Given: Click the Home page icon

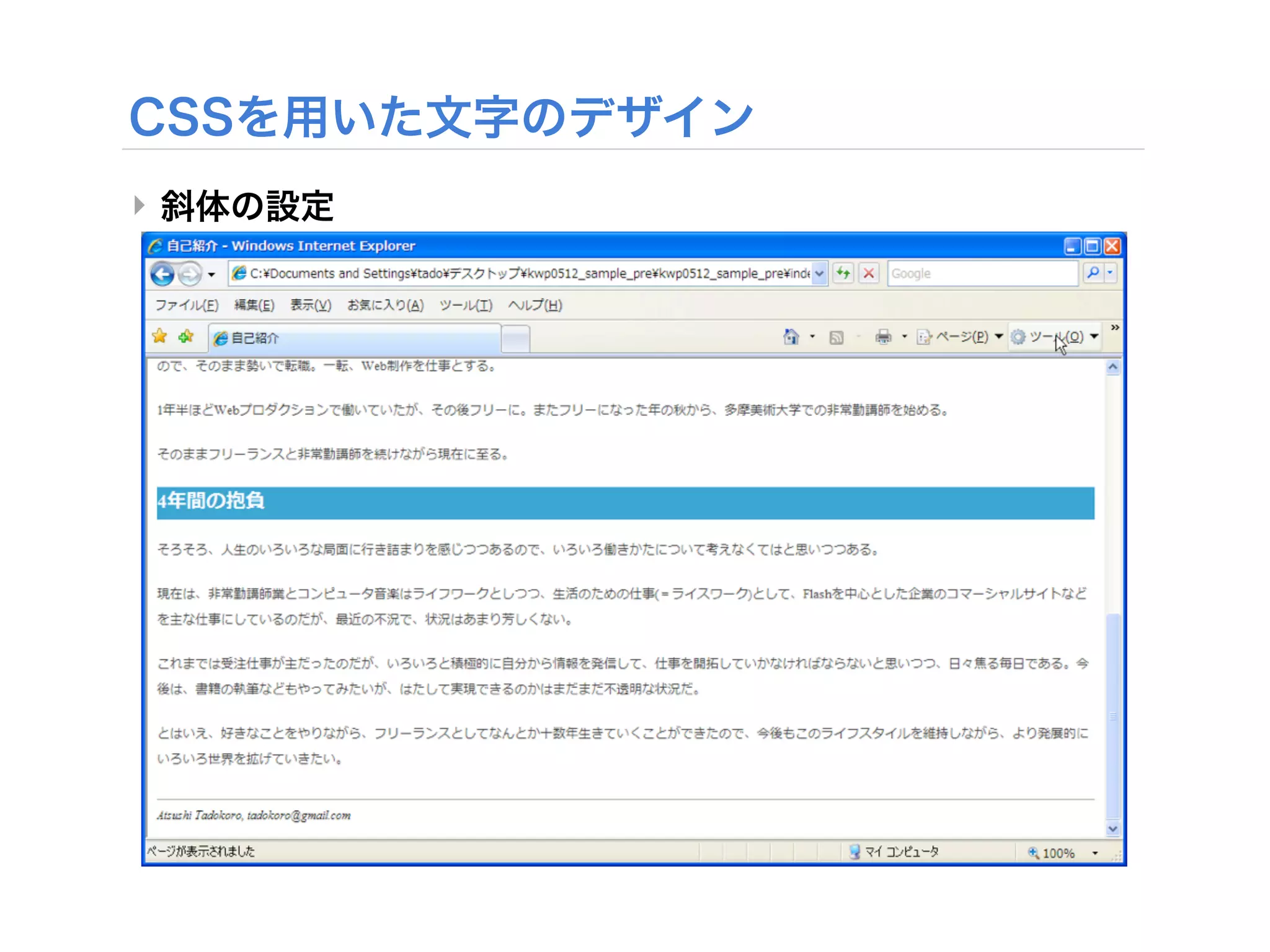Looking at the screenshot, I should pos(791,337).
